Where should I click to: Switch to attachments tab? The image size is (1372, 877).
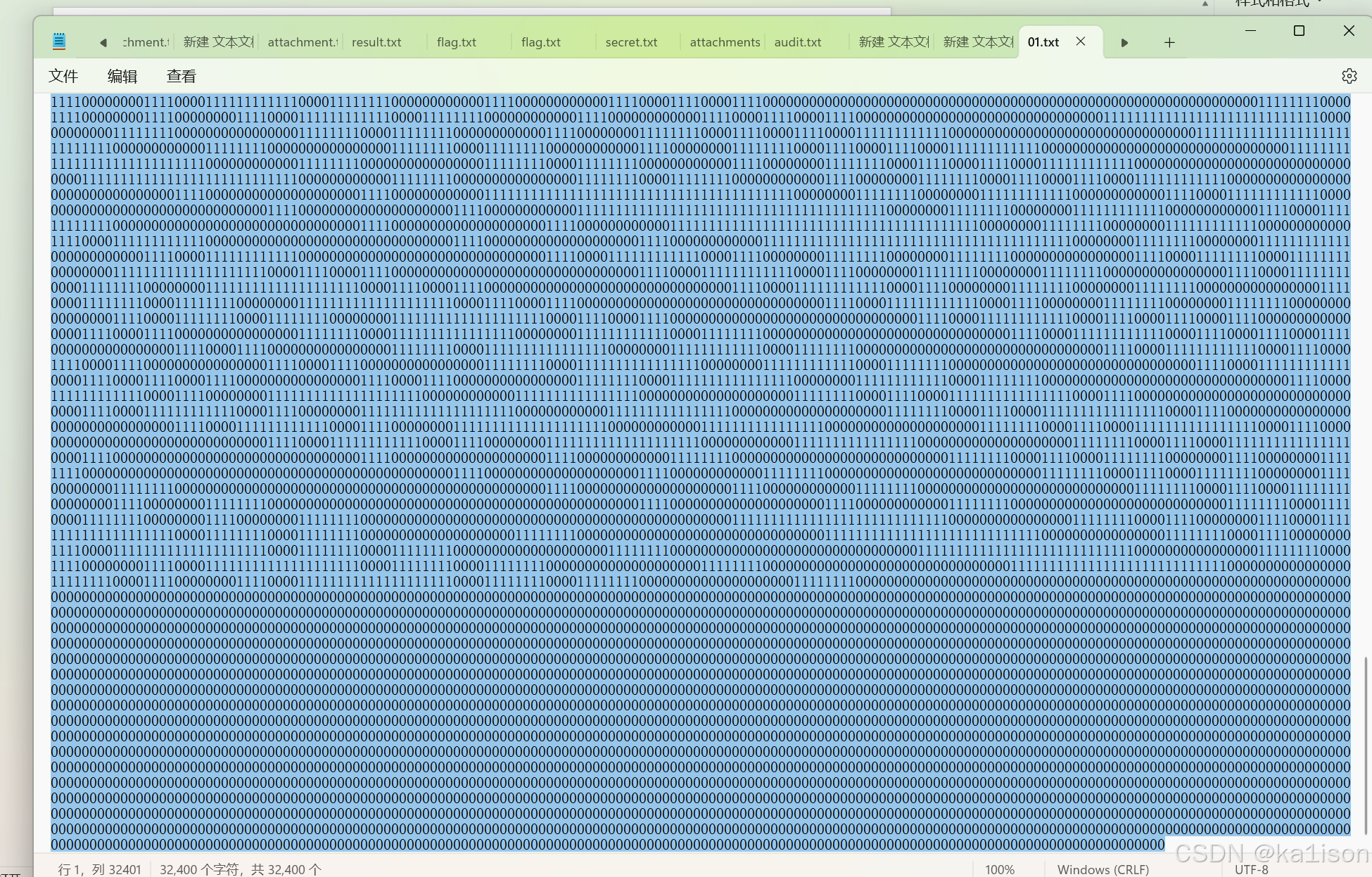click(724, 42)
